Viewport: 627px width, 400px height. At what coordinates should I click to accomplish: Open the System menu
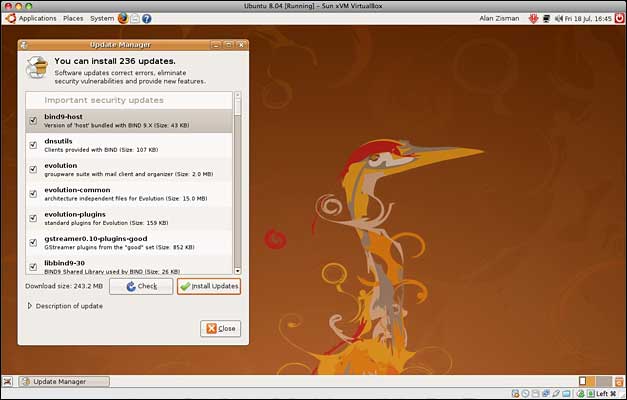pyautogui.click(x=102, y=18)
